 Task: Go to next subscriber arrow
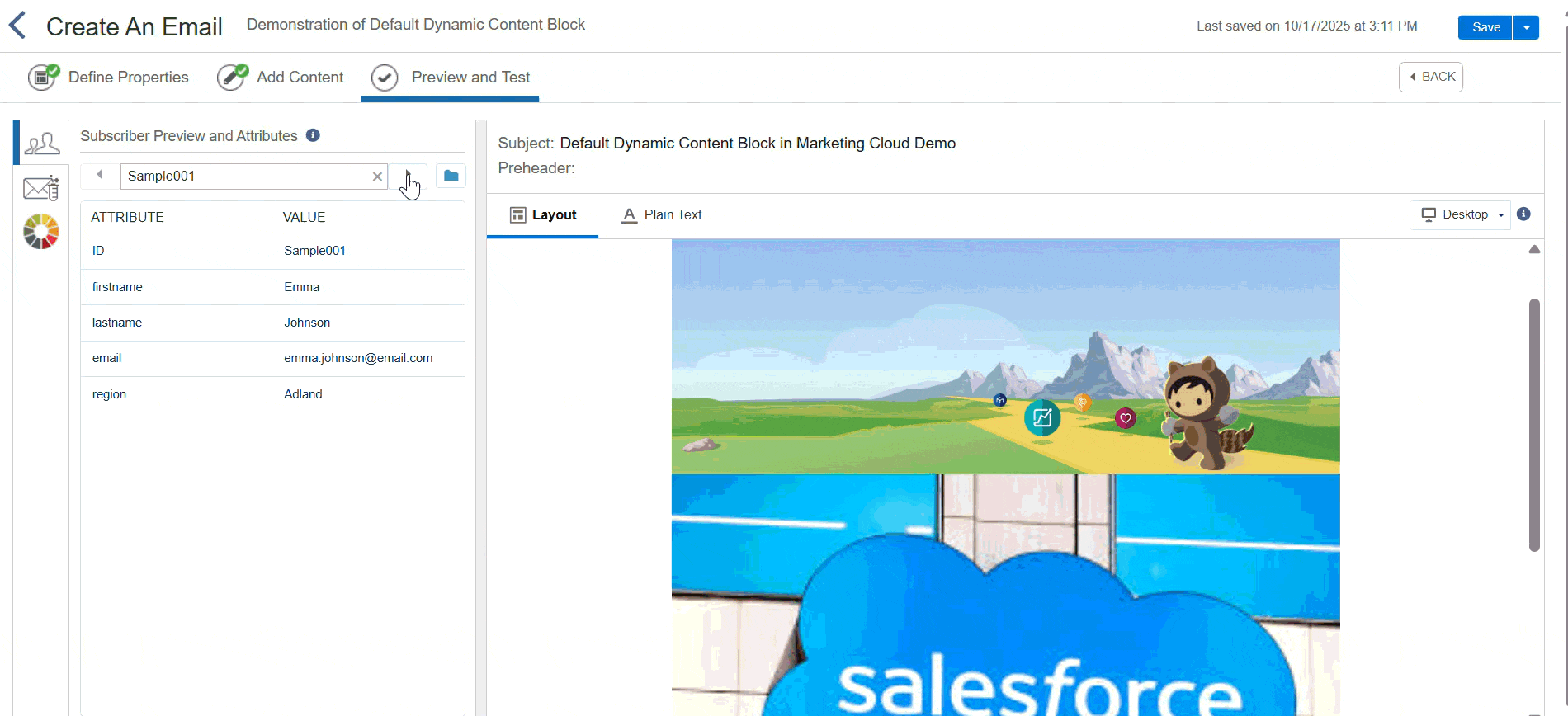pyautogui.click(x=408, y=175)
